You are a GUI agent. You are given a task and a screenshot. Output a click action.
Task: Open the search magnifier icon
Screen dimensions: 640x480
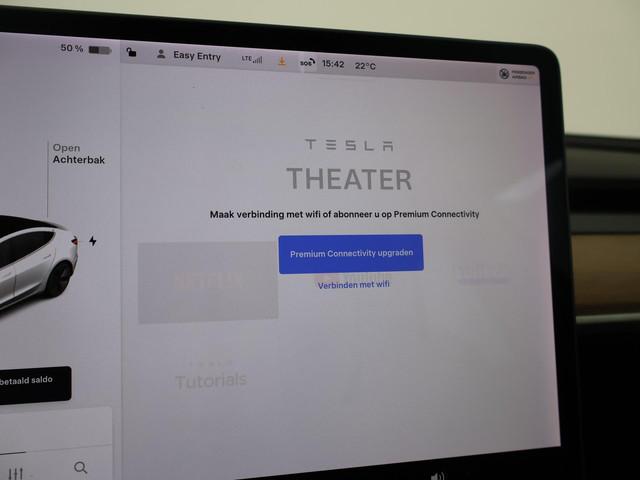80,467
